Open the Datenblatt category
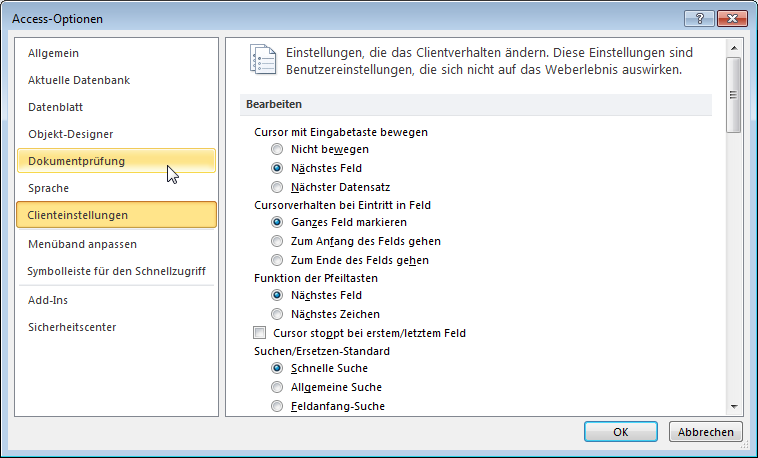 [56, 107]
